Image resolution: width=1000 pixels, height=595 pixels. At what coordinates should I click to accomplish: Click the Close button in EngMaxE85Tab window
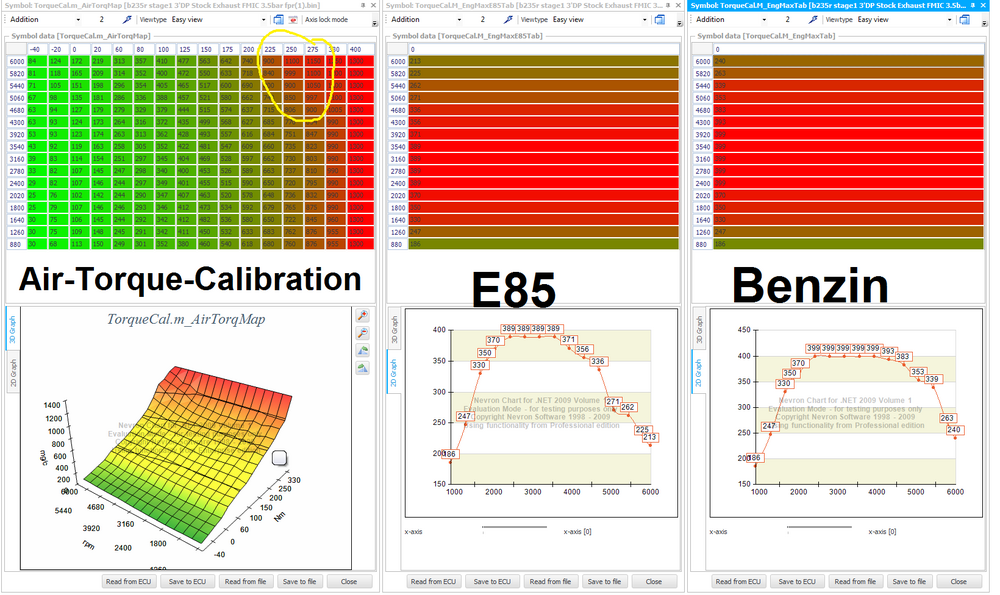(x=654, y=582)
